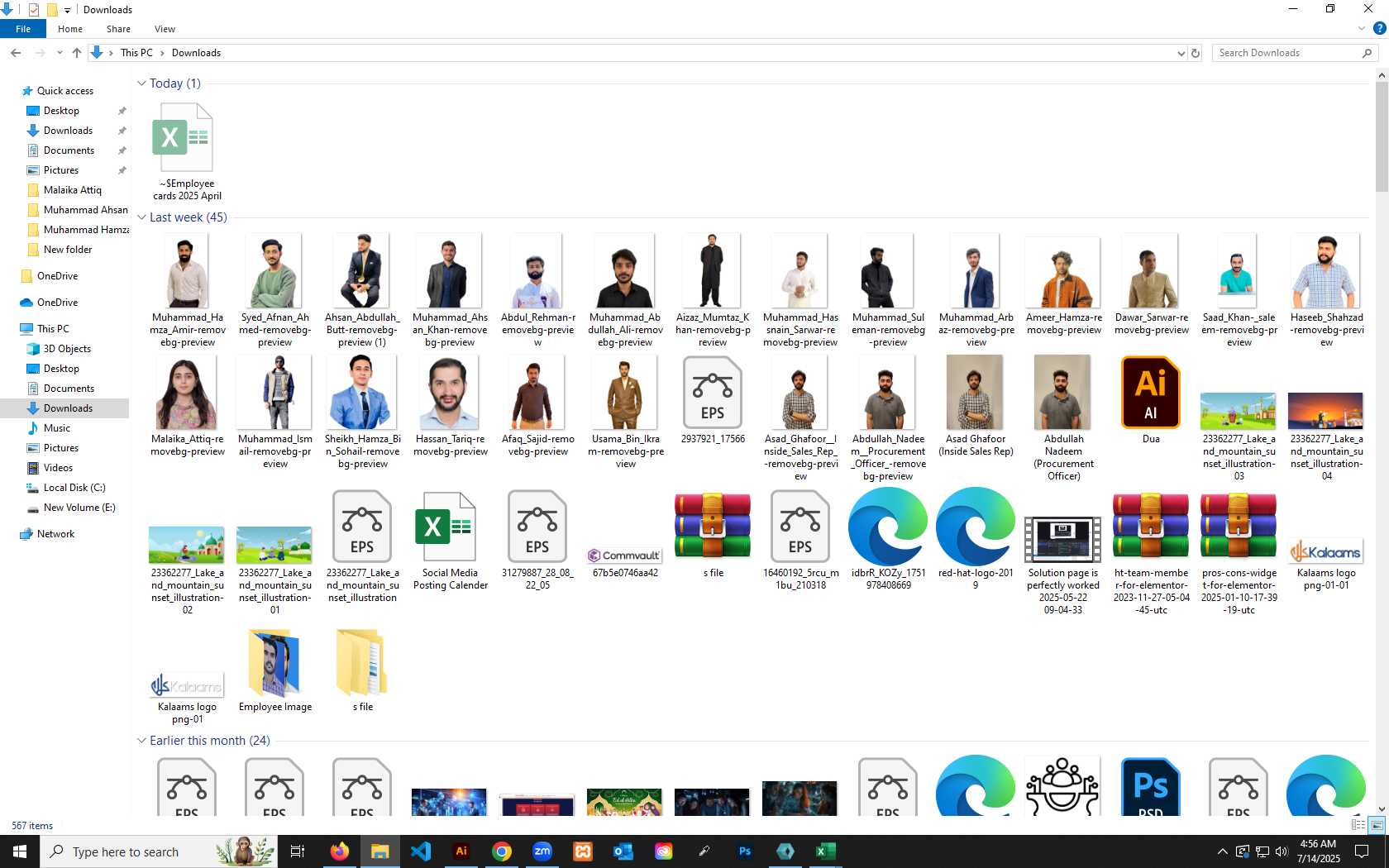
Task: Launch Illustrator from the taskbar
Action: click(x=461, y=851)
